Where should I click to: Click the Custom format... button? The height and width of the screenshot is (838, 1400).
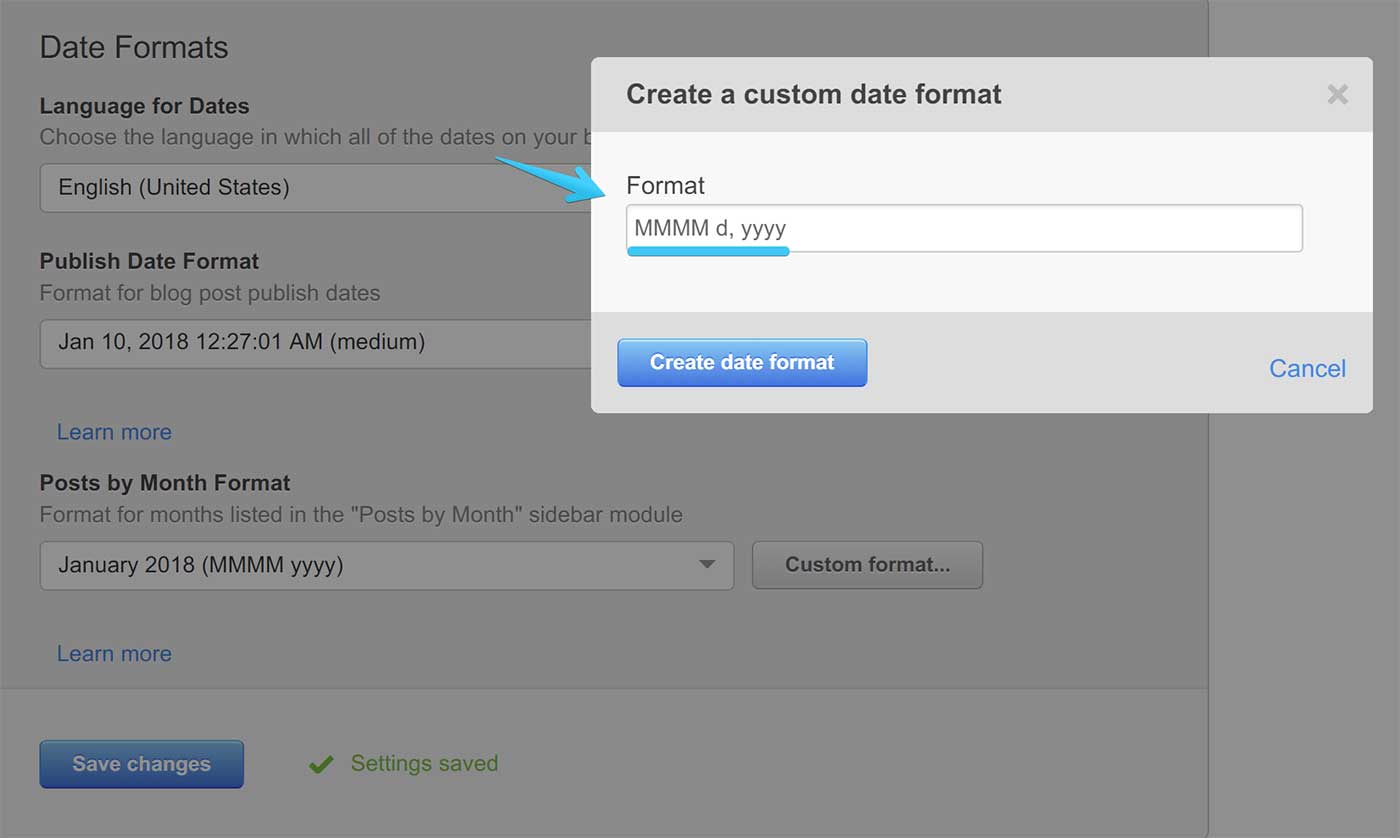[867, 565]
